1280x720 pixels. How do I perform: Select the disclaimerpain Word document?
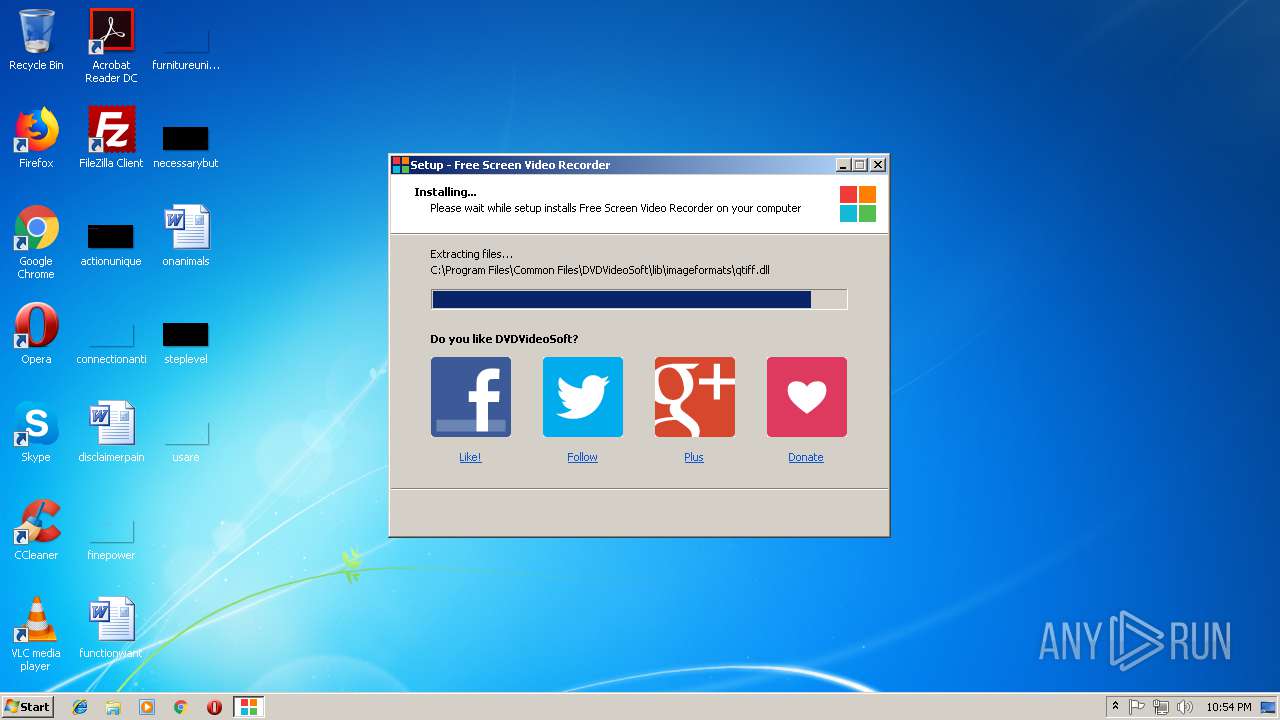point(111,432)
